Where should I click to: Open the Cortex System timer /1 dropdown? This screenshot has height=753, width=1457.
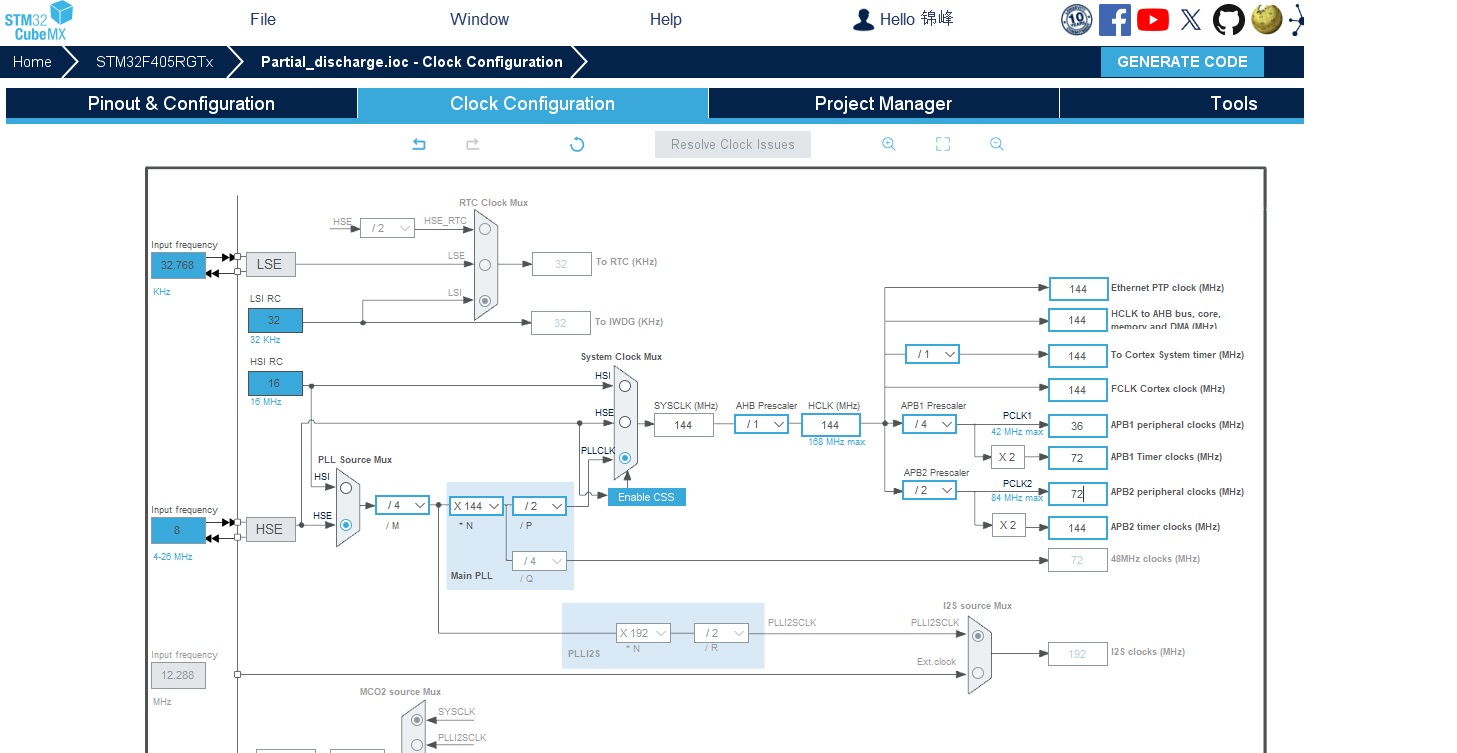click(932, 354)
